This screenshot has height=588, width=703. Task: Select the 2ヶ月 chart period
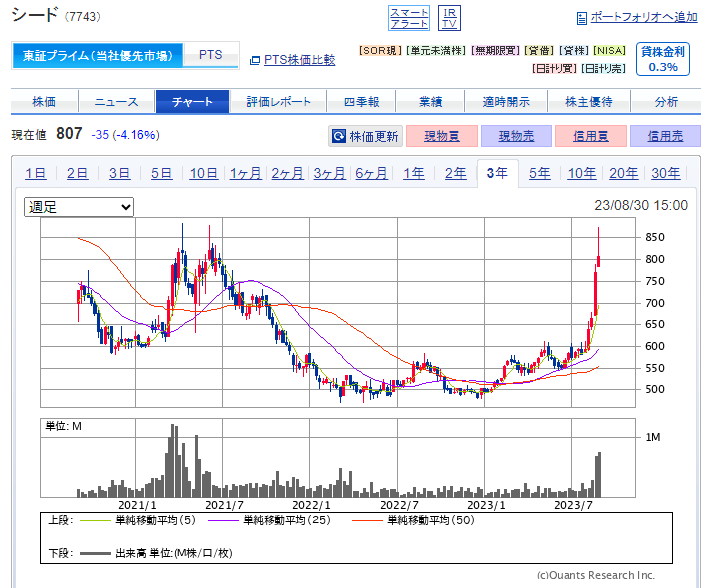pos(287,173)
